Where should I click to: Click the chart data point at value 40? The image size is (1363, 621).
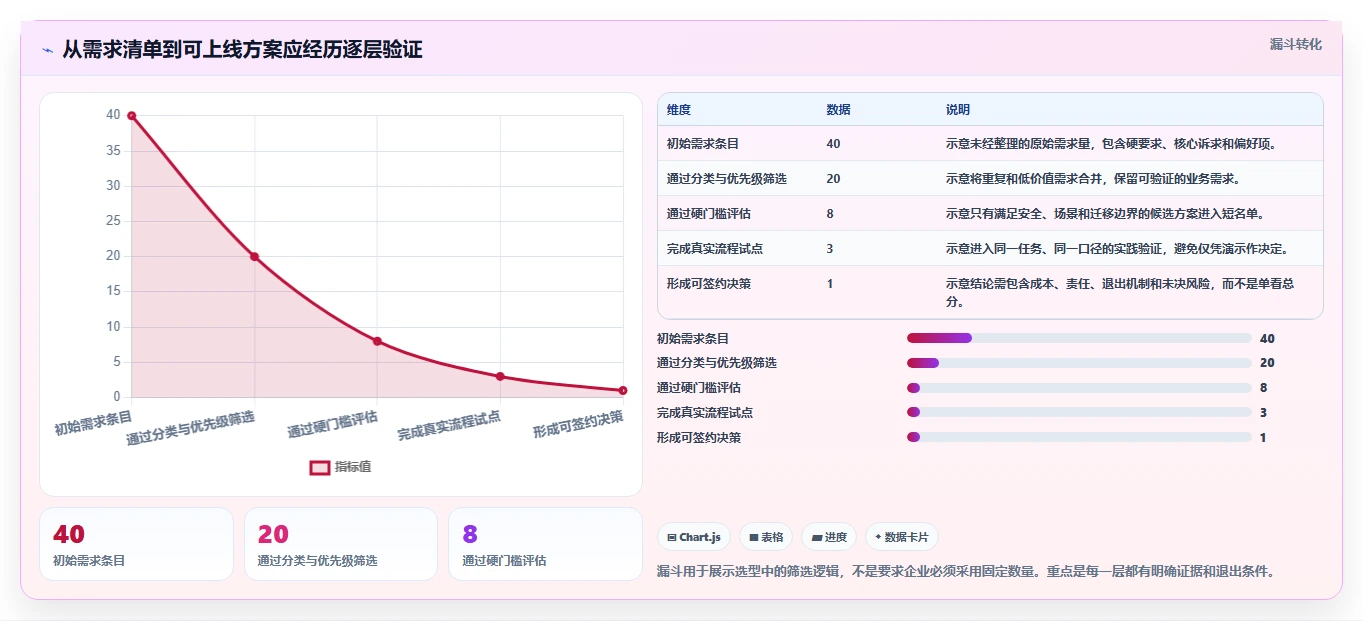click(x=131, y=116)
